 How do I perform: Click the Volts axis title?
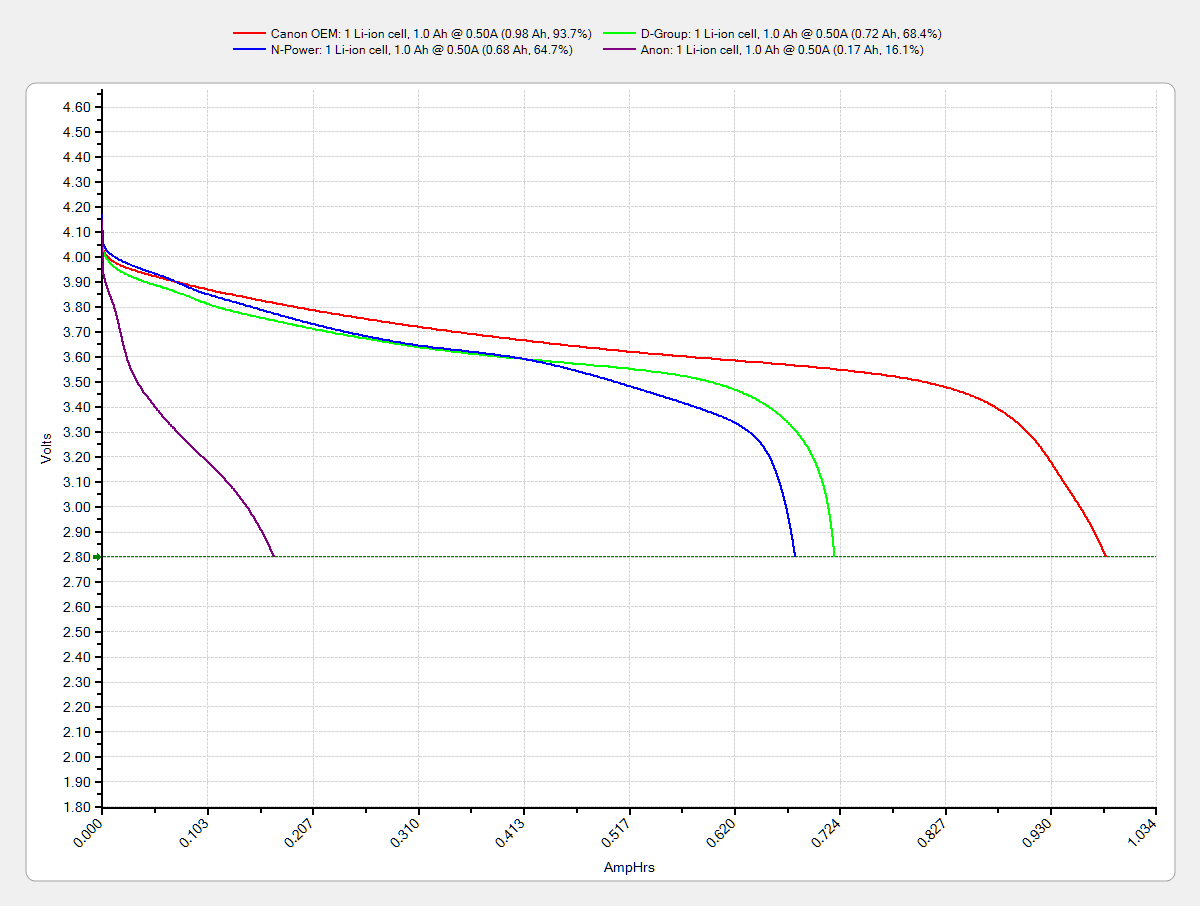(x=46, y=447)
